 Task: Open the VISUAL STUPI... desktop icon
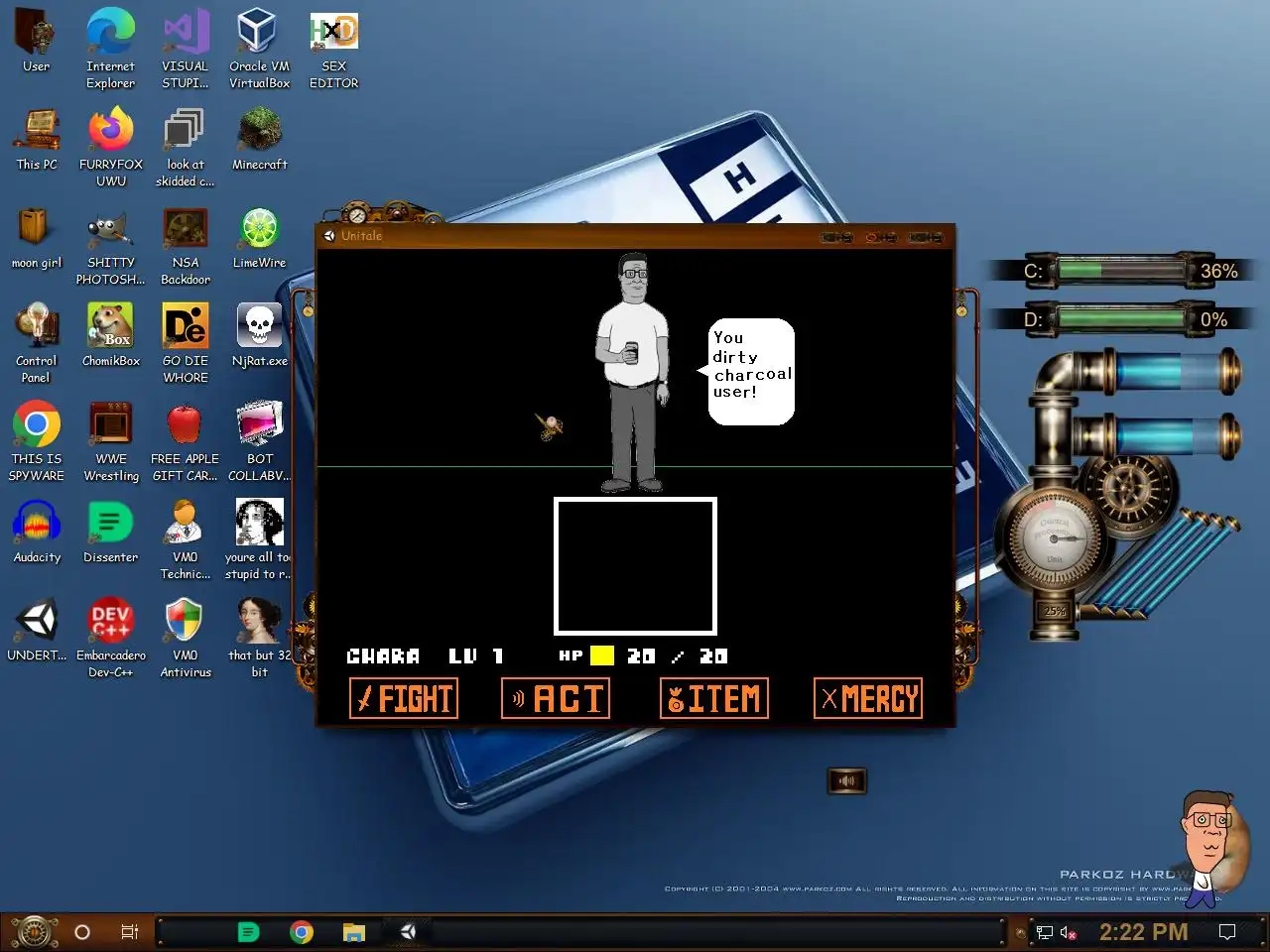coord(186,49)
